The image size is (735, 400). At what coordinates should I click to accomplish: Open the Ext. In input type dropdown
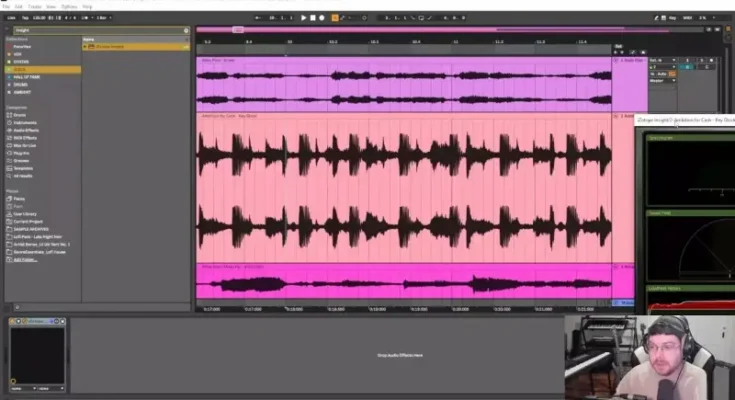point(661,60)
